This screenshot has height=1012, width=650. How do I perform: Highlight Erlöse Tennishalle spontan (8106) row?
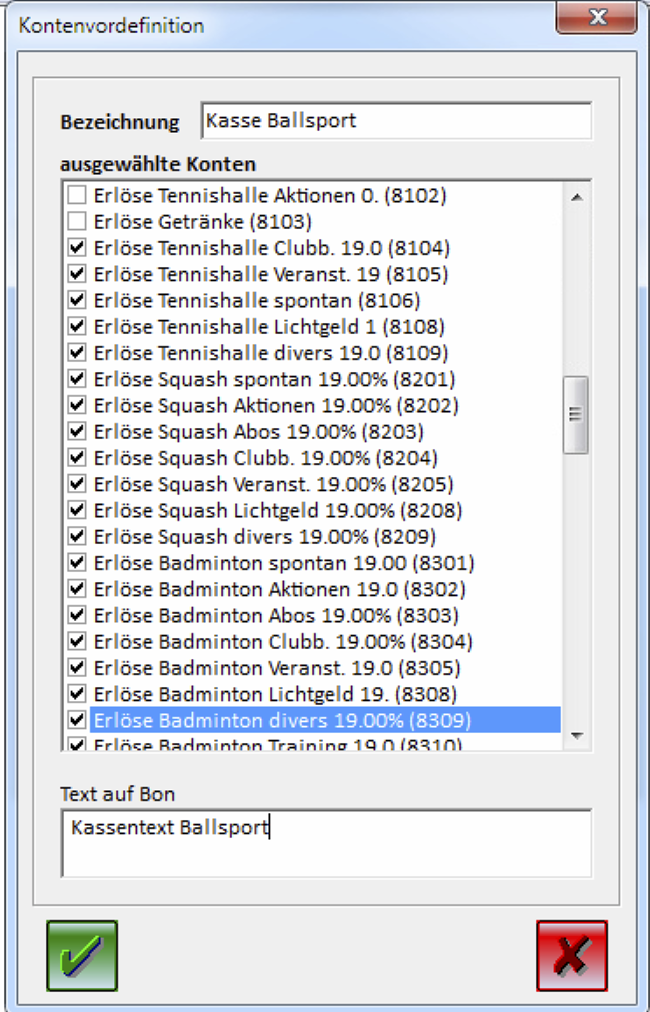click(256, 301)
